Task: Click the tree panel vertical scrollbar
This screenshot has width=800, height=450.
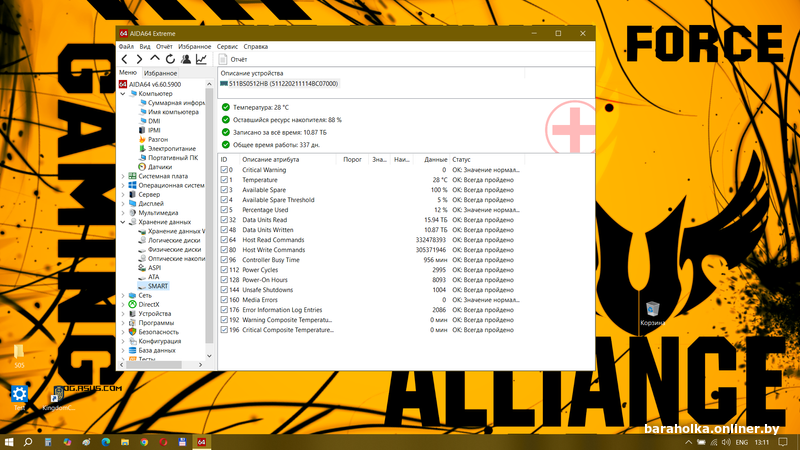Action: pos(209,214)
